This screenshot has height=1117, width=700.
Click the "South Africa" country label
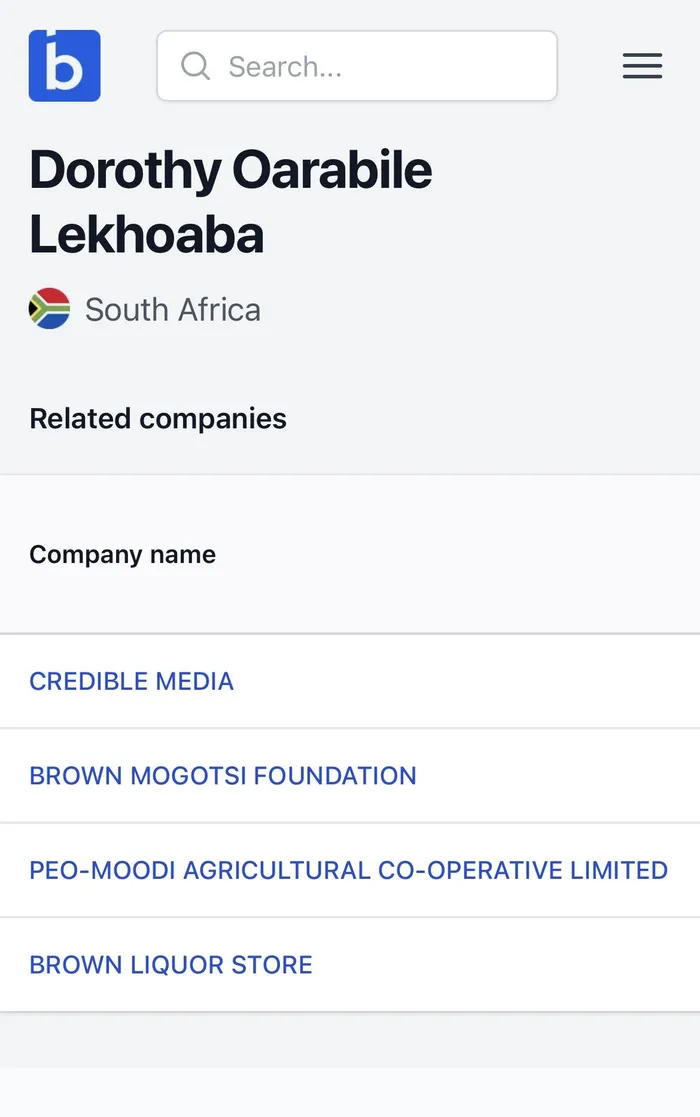point(172,310)
